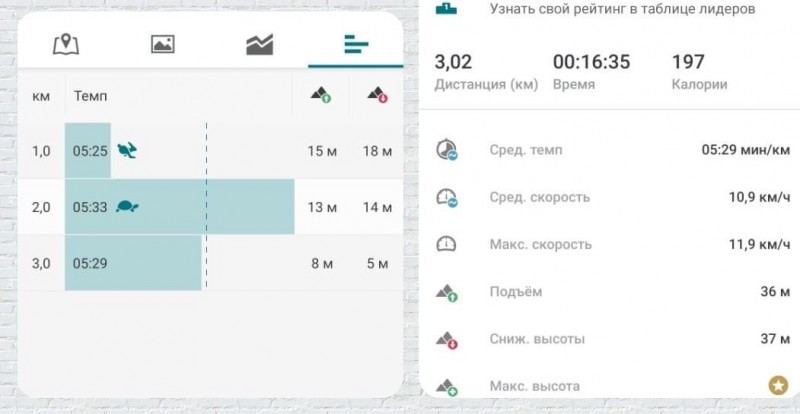Select the 05:29 pace bar for km 3
The image size is (800, 414).
coord(133,263)
